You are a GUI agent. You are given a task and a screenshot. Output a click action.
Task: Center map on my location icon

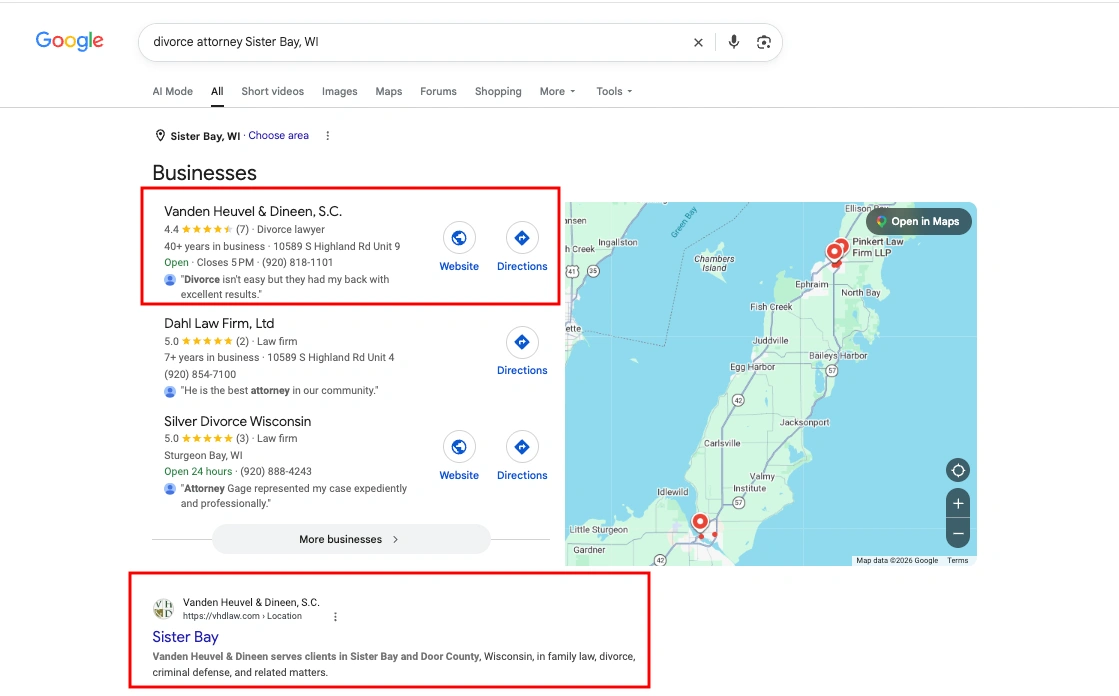(x=958, y=470)
